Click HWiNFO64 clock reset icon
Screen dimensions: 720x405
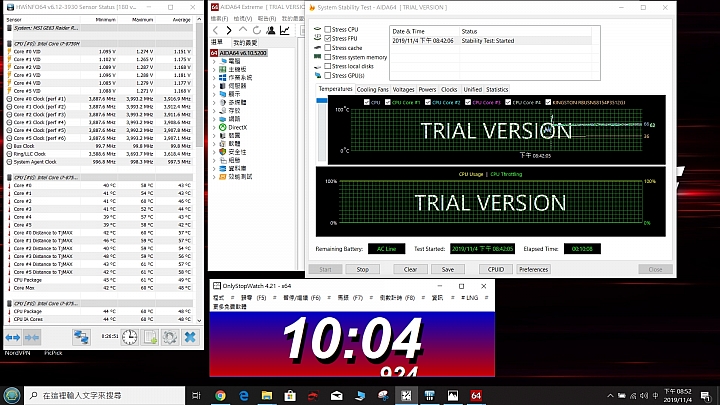point(129,338)
